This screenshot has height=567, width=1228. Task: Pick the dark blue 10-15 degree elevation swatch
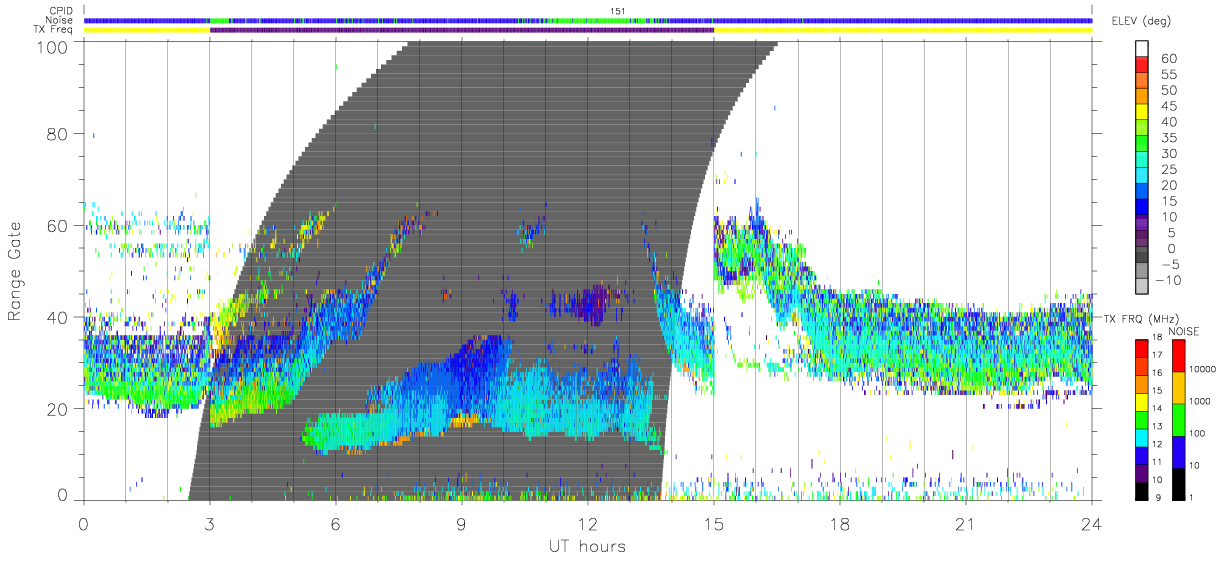click(1142, 207)
